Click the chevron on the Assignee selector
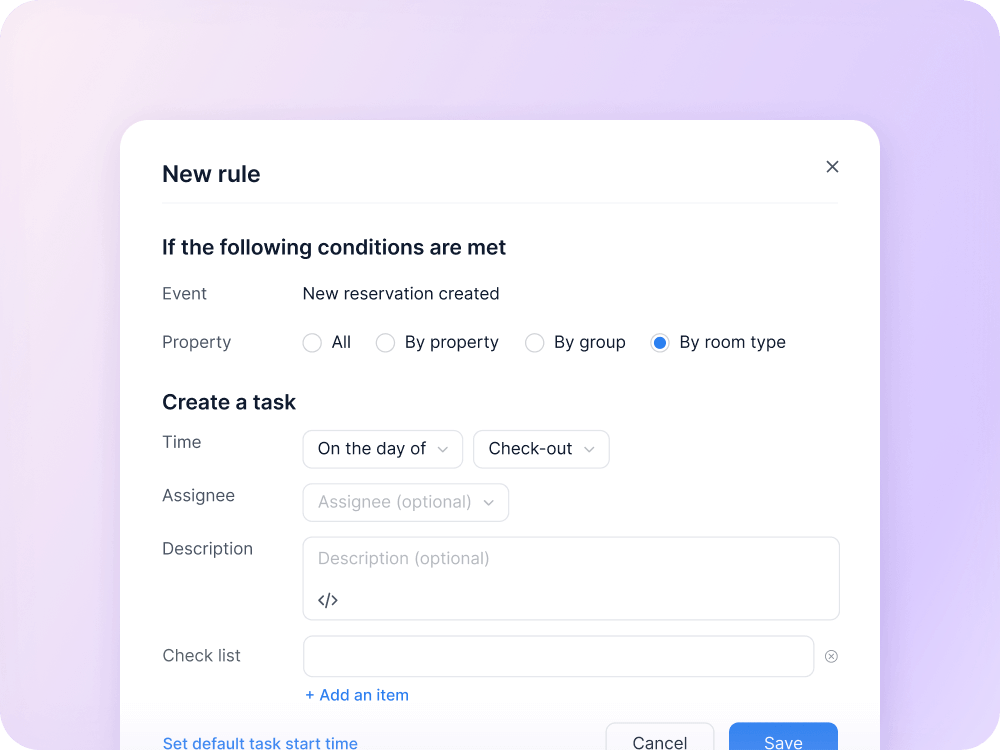This screenshot has height=750, width=1000. coord(490,502)
